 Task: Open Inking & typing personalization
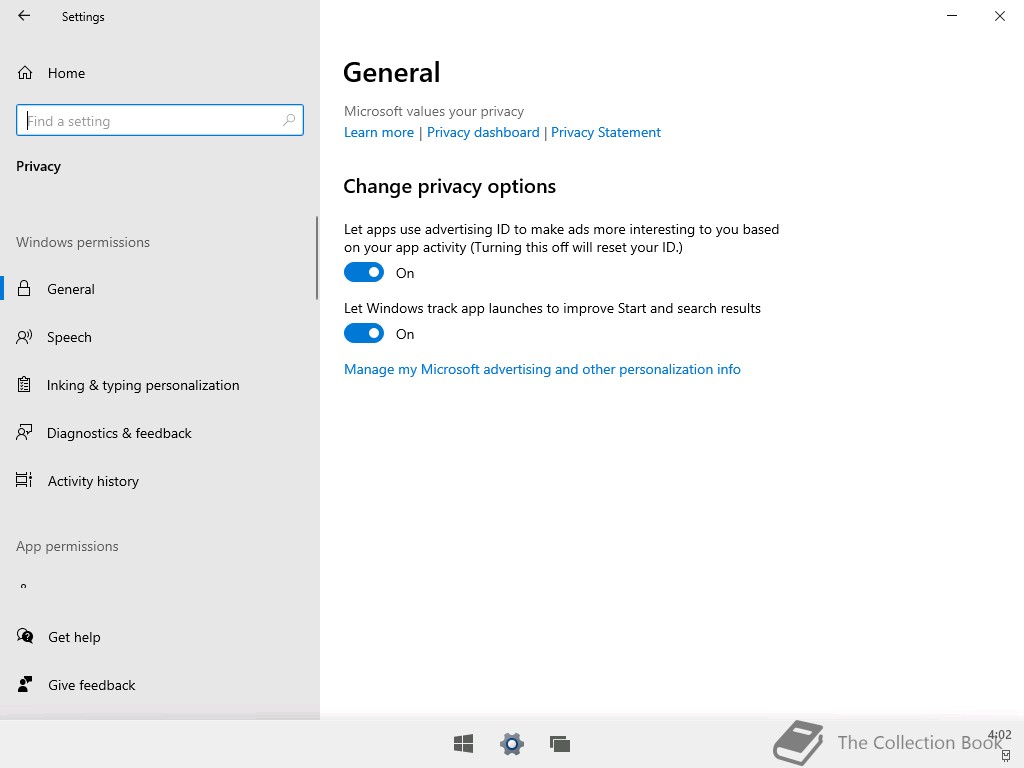159,385
